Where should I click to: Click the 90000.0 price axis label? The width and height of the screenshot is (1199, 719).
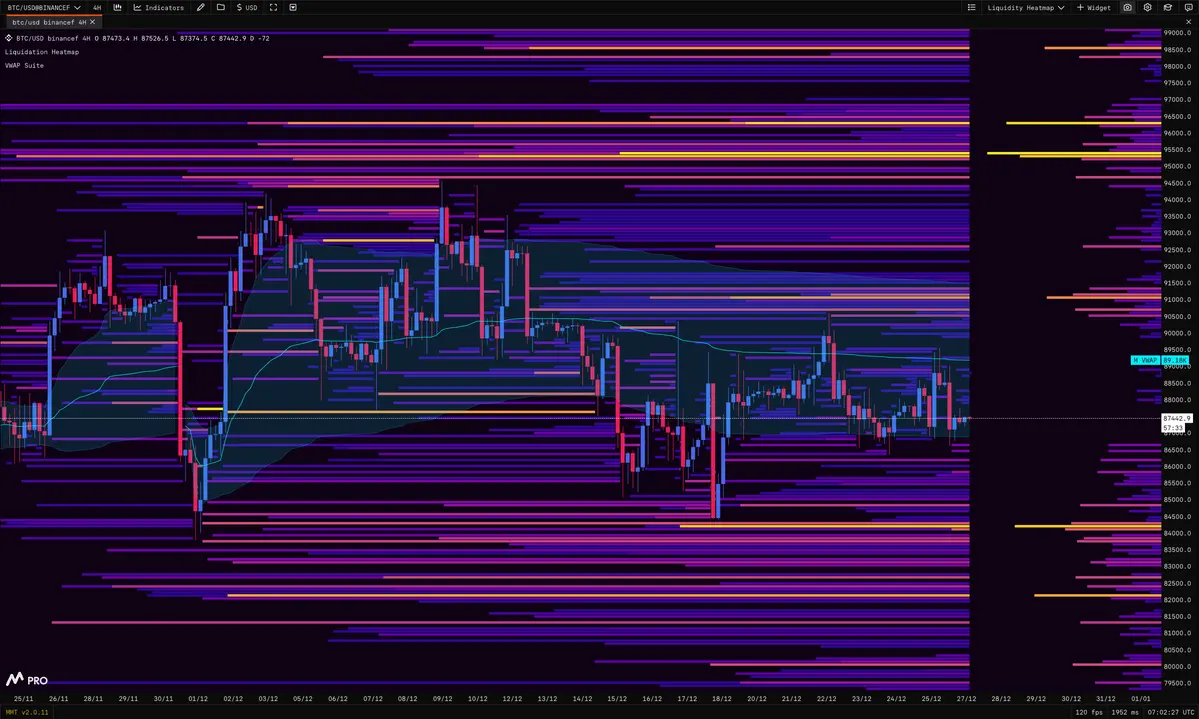tap(1176, 333)
